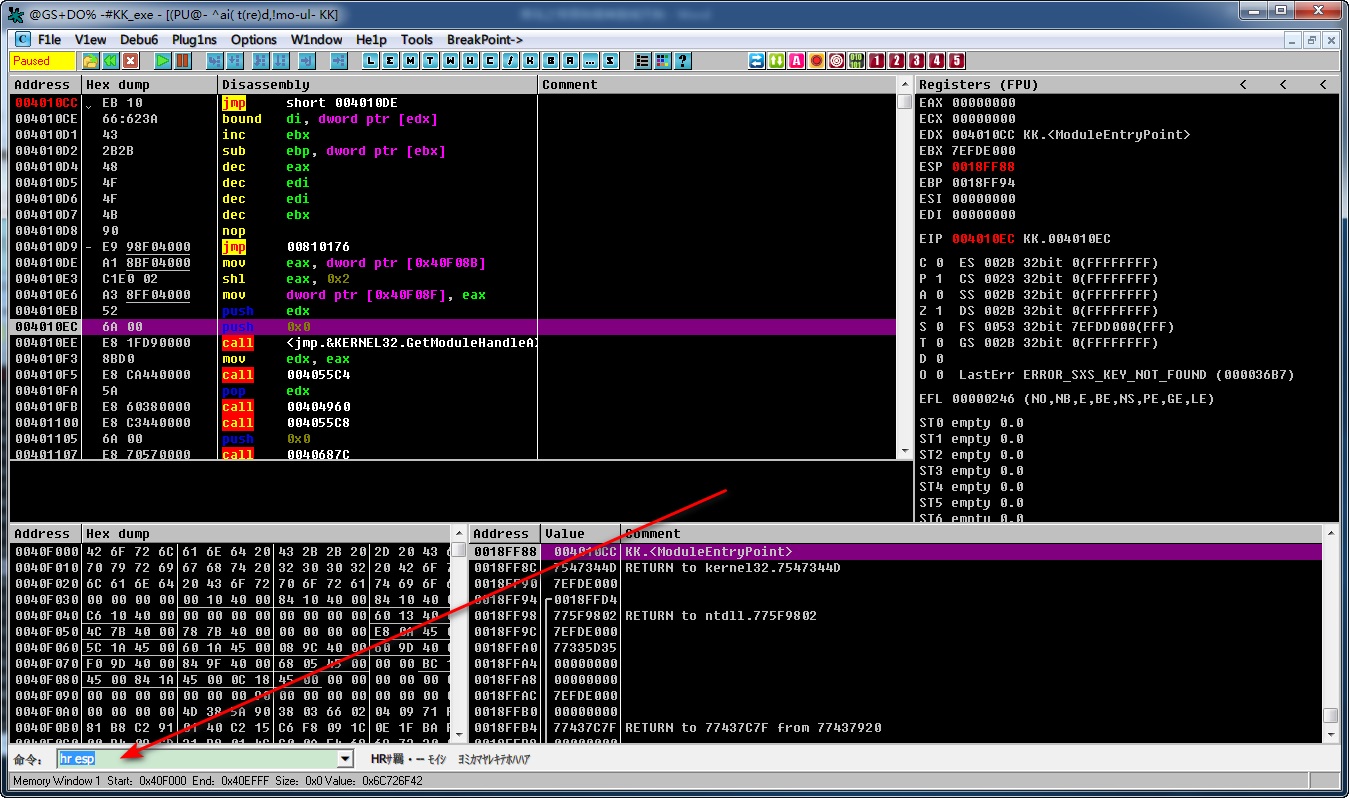The width and height of the screenshot is (1349, 798).
Task: Select the call GetModuleHandleA instruction row
Action: (453, 343)
